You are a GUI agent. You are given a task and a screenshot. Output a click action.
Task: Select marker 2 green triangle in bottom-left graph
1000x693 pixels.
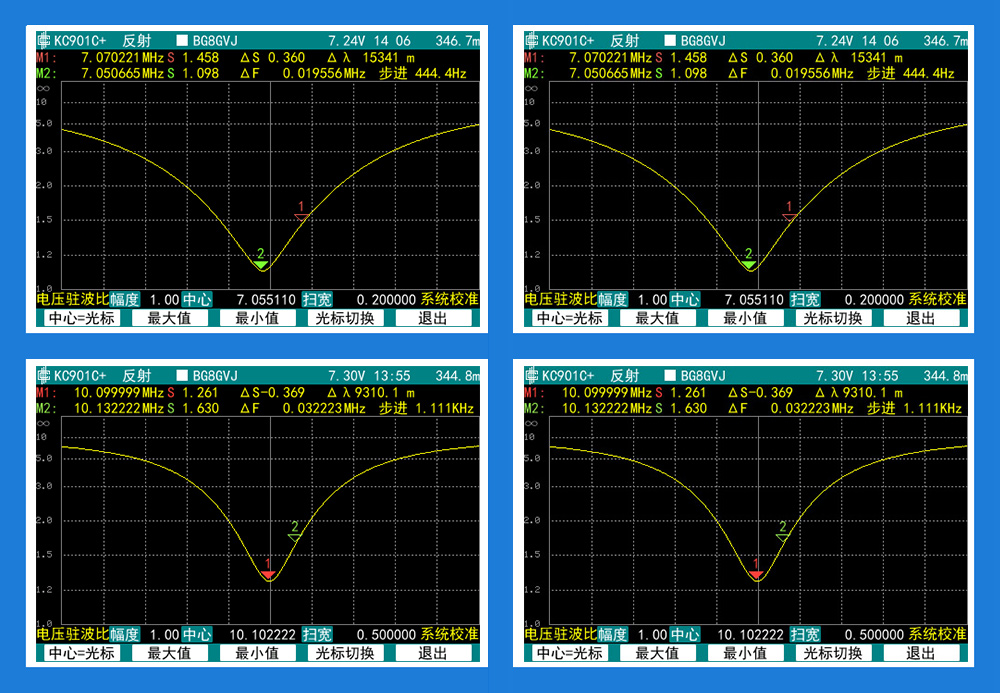coord(294,537)
